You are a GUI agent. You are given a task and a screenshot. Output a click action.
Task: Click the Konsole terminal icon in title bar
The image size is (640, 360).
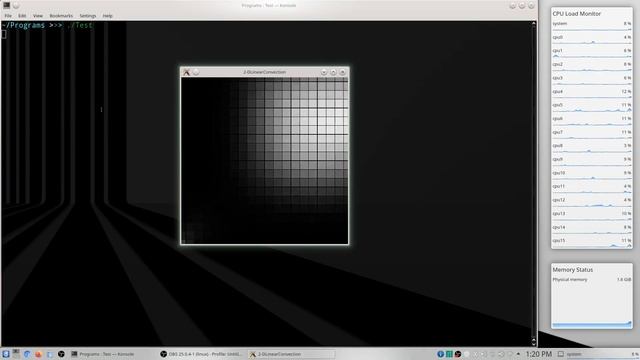coord(7,5)
